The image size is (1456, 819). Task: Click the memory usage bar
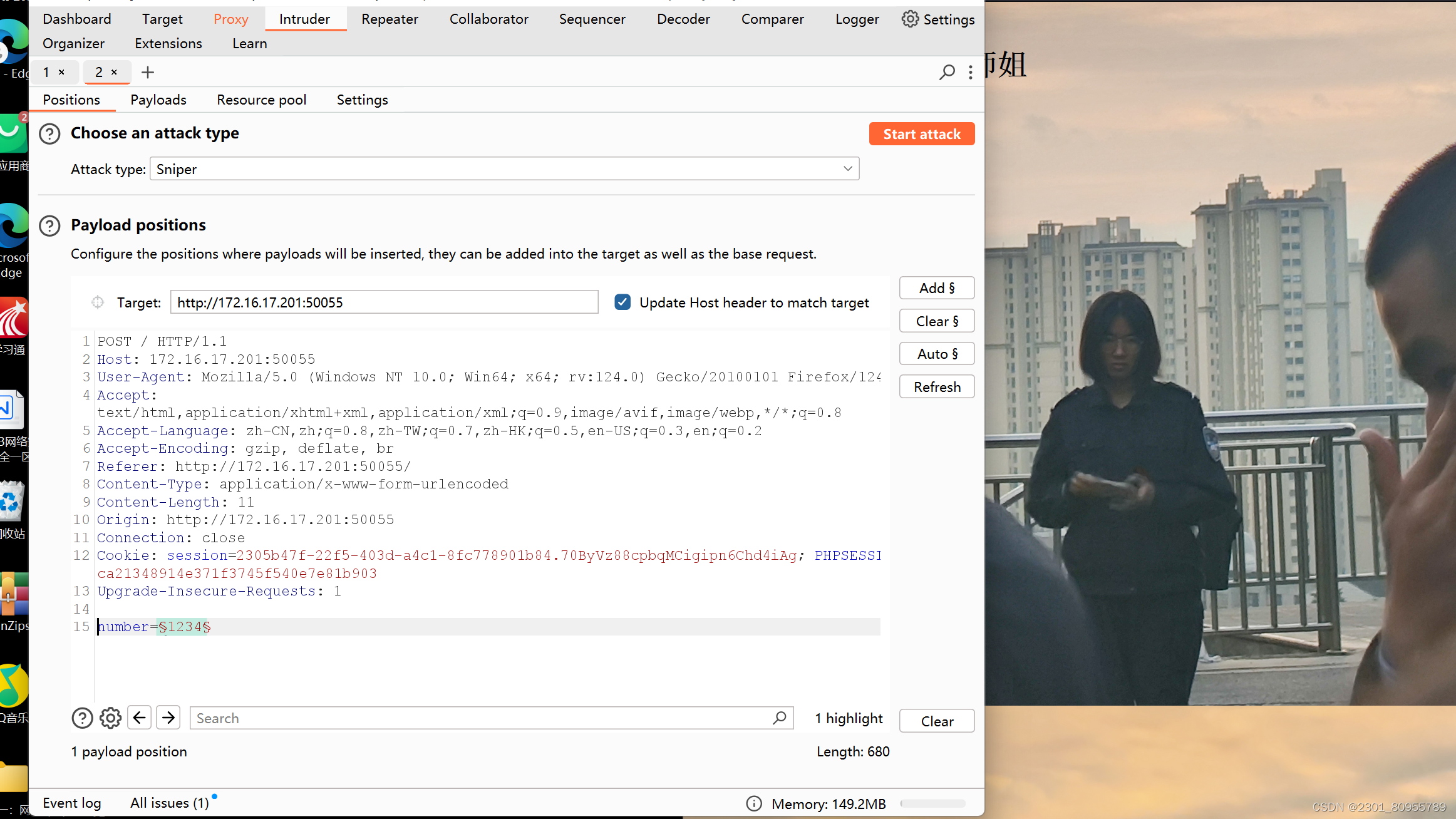(932, 803)
